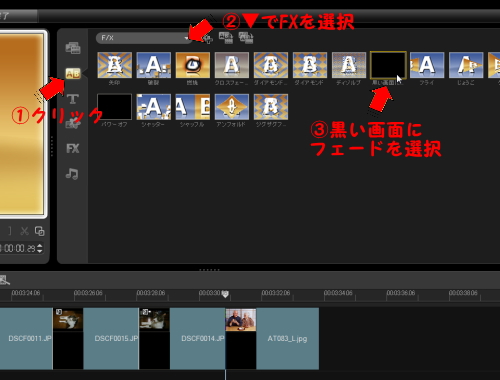Choose the パワーオフ black thumbnail

point(114,107)
